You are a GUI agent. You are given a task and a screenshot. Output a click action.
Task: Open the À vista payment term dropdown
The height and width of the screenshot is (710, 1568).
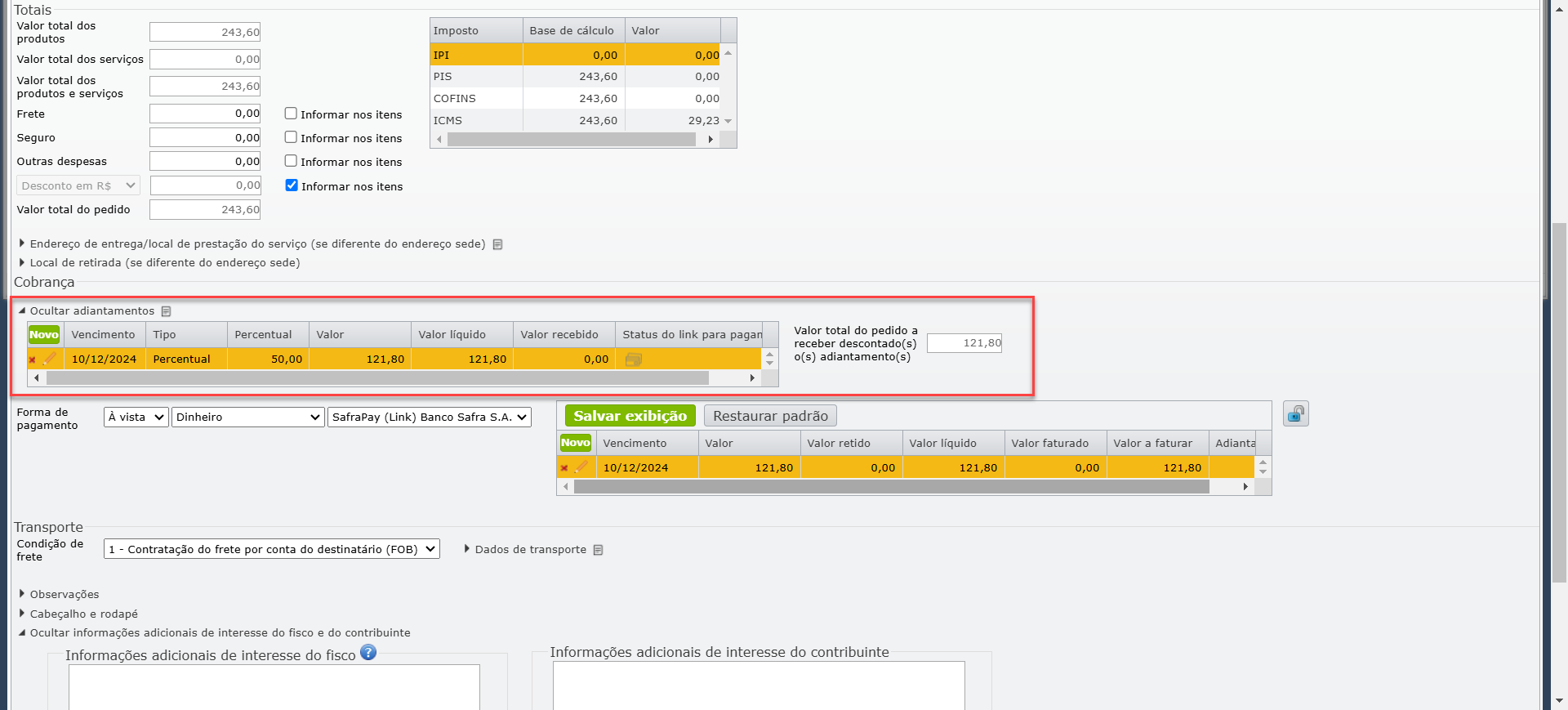click(136, 418)
